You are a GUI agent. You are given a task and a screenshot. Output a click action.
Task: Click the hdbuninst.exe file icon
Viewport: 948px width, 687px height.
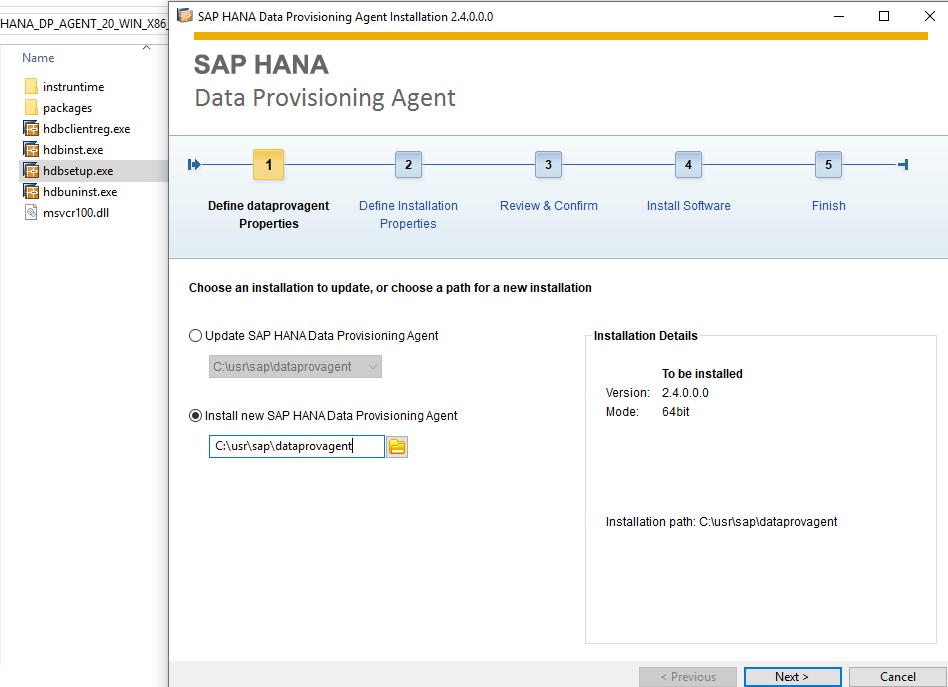(x=31, y=192)
